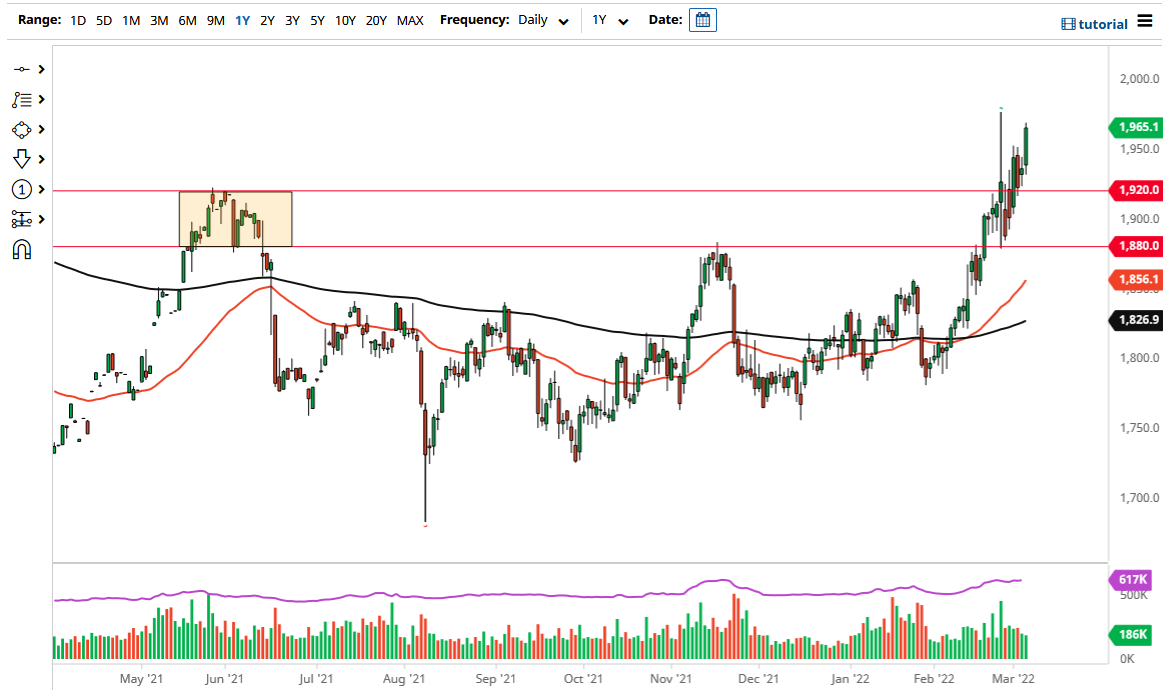The width and height of the screenshot is (1172, 697).
Task: Click the 1,700.0 price axis value
Action: click(x=1139, y=498)
